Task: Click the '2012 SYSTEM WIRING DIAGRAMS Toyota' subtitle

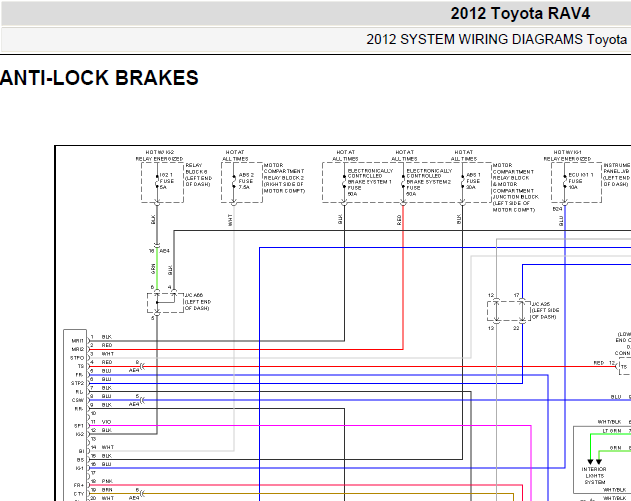Action: tap(497, 39)
